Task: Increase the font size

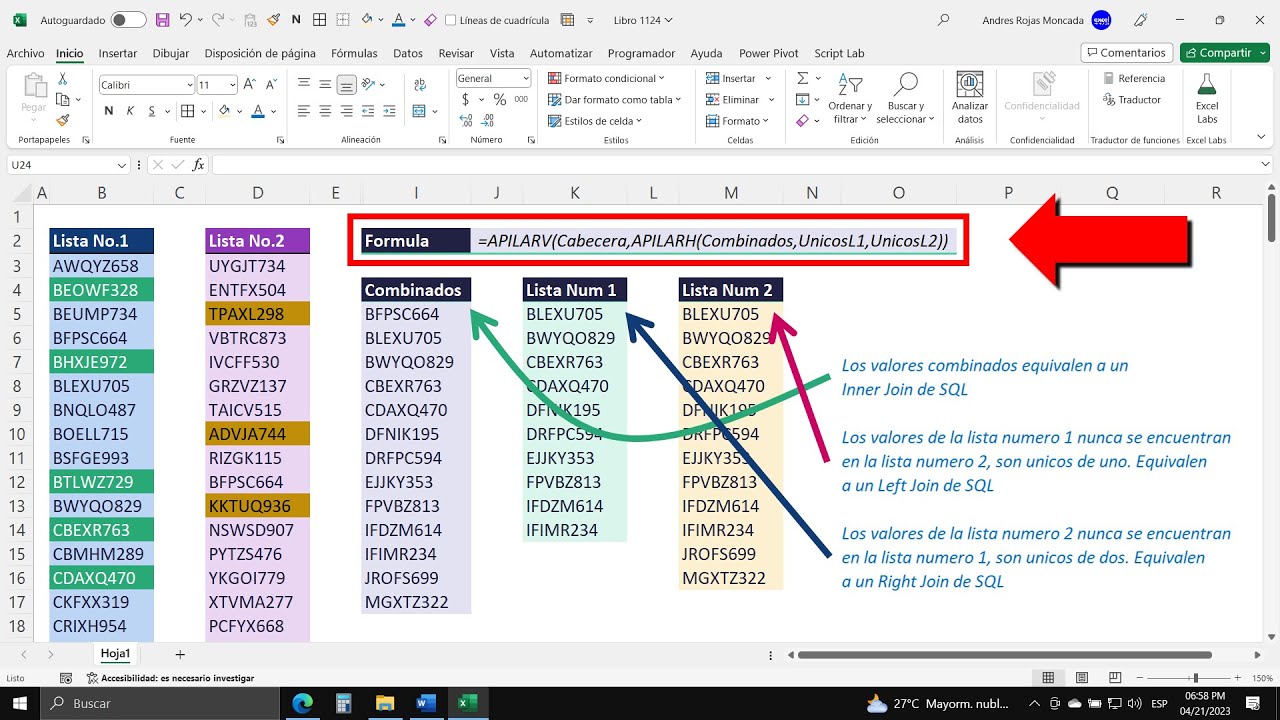Action: click(250, 85)
